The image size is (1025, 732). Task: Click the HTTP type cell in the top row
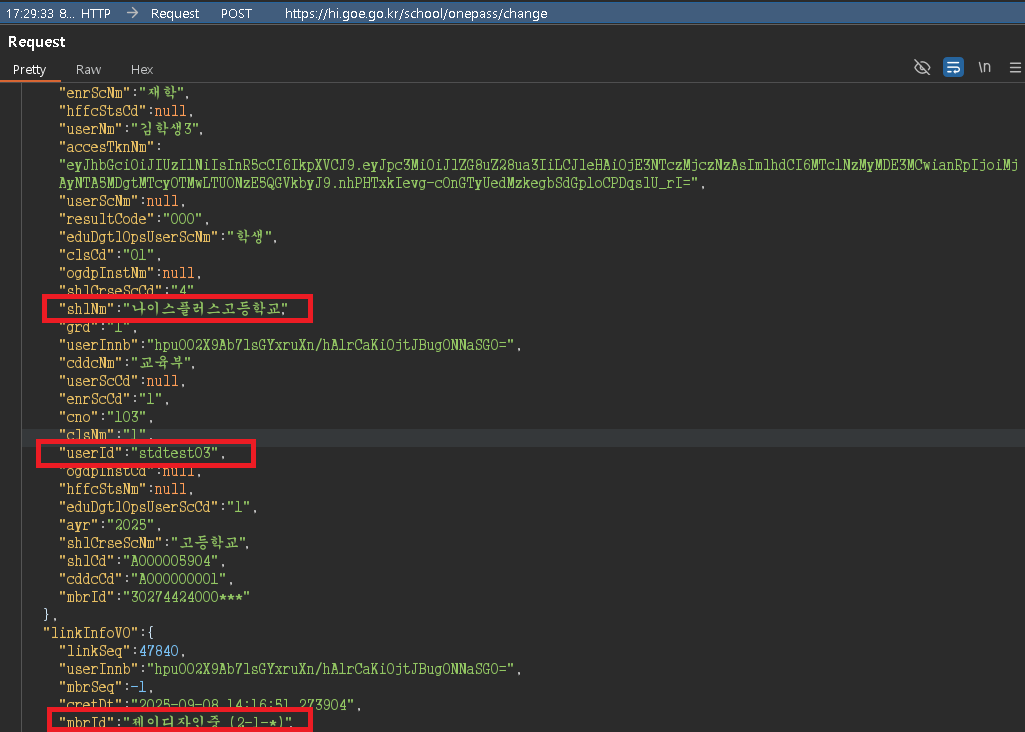[x=95, y=14]
